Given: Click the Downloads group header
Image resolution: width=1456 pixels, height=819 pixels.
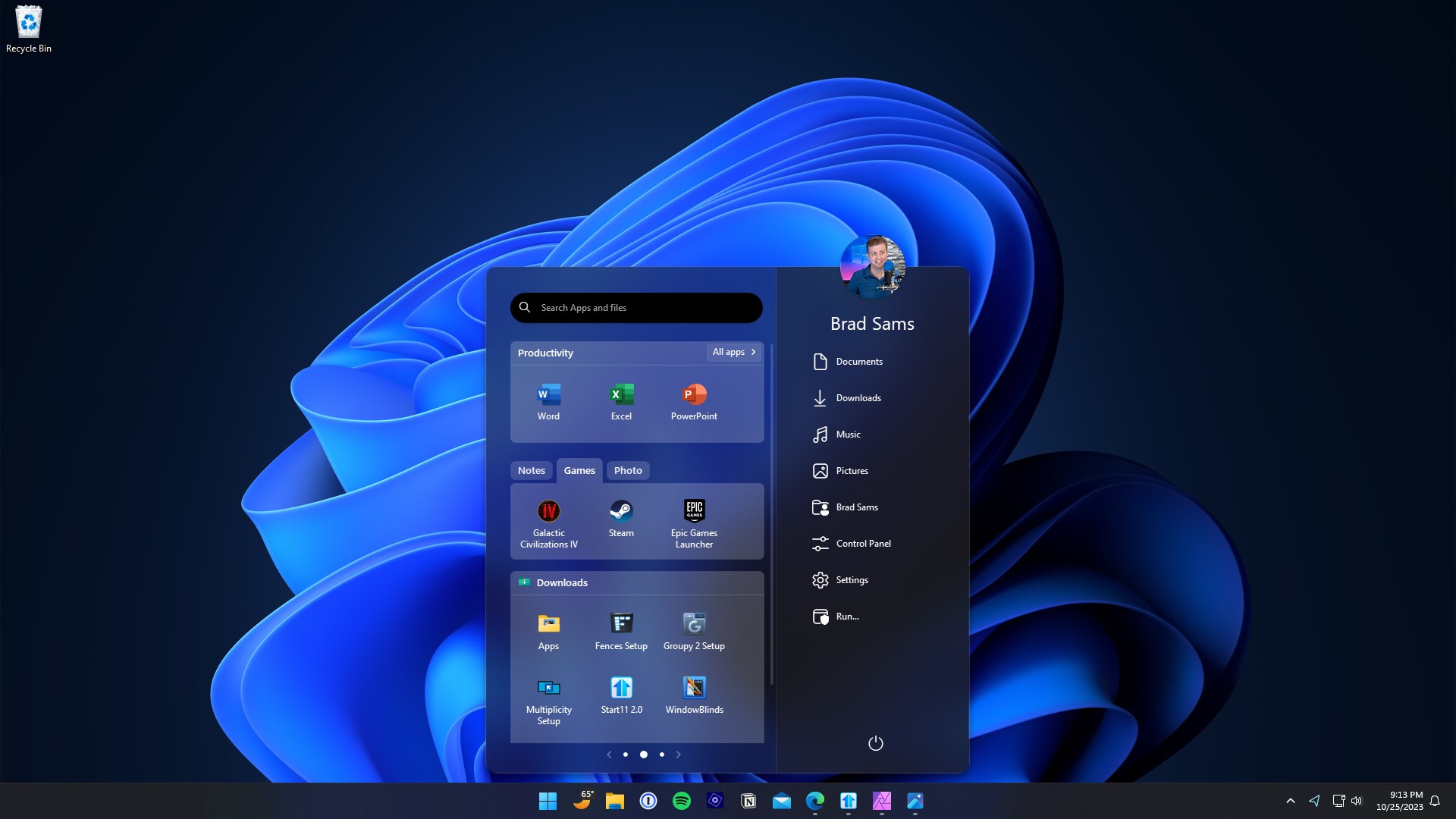Looking at the screenshot, I should pos(637,582).
